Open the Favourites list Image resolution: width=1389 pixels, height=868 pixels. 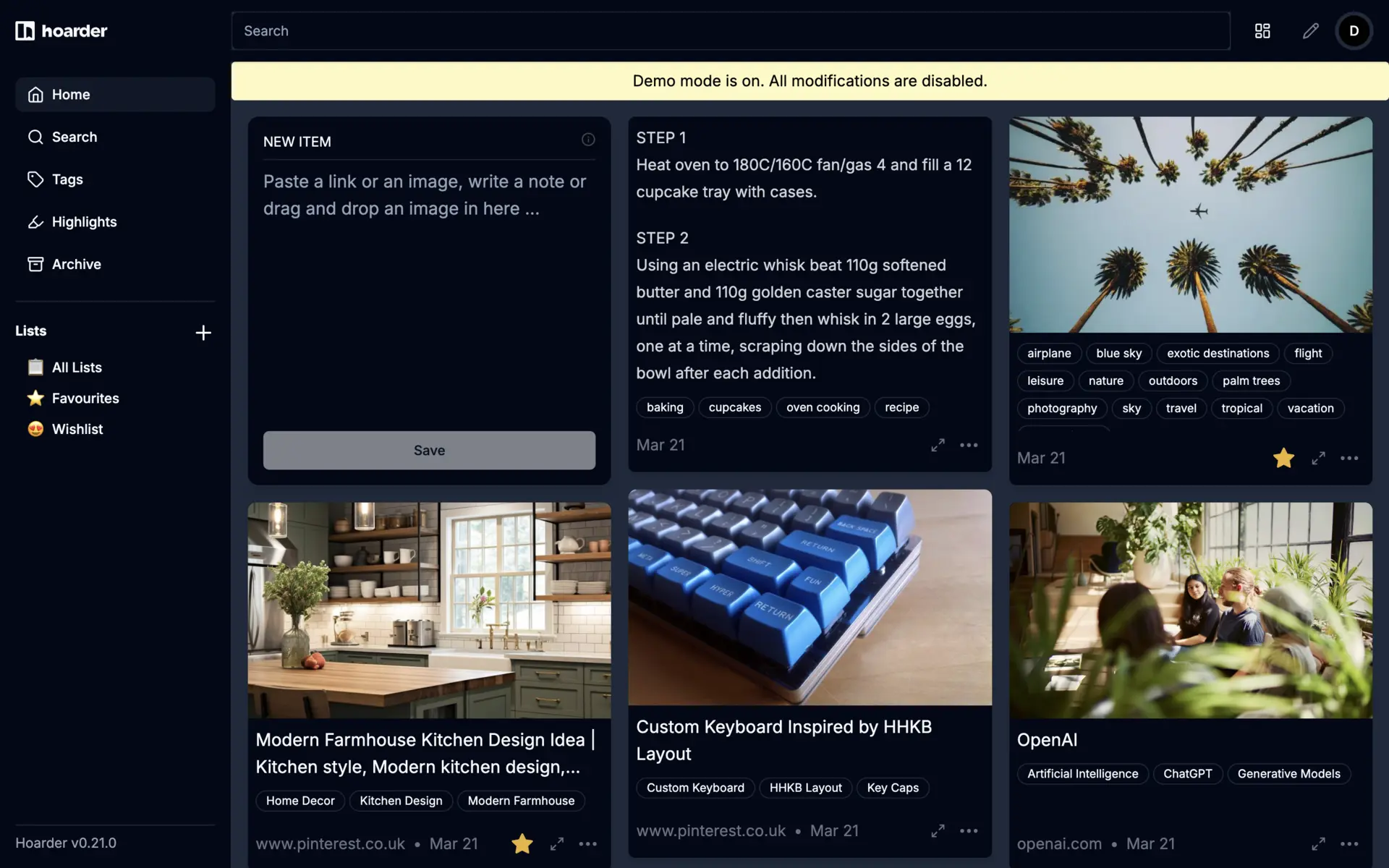pos(85,399)
